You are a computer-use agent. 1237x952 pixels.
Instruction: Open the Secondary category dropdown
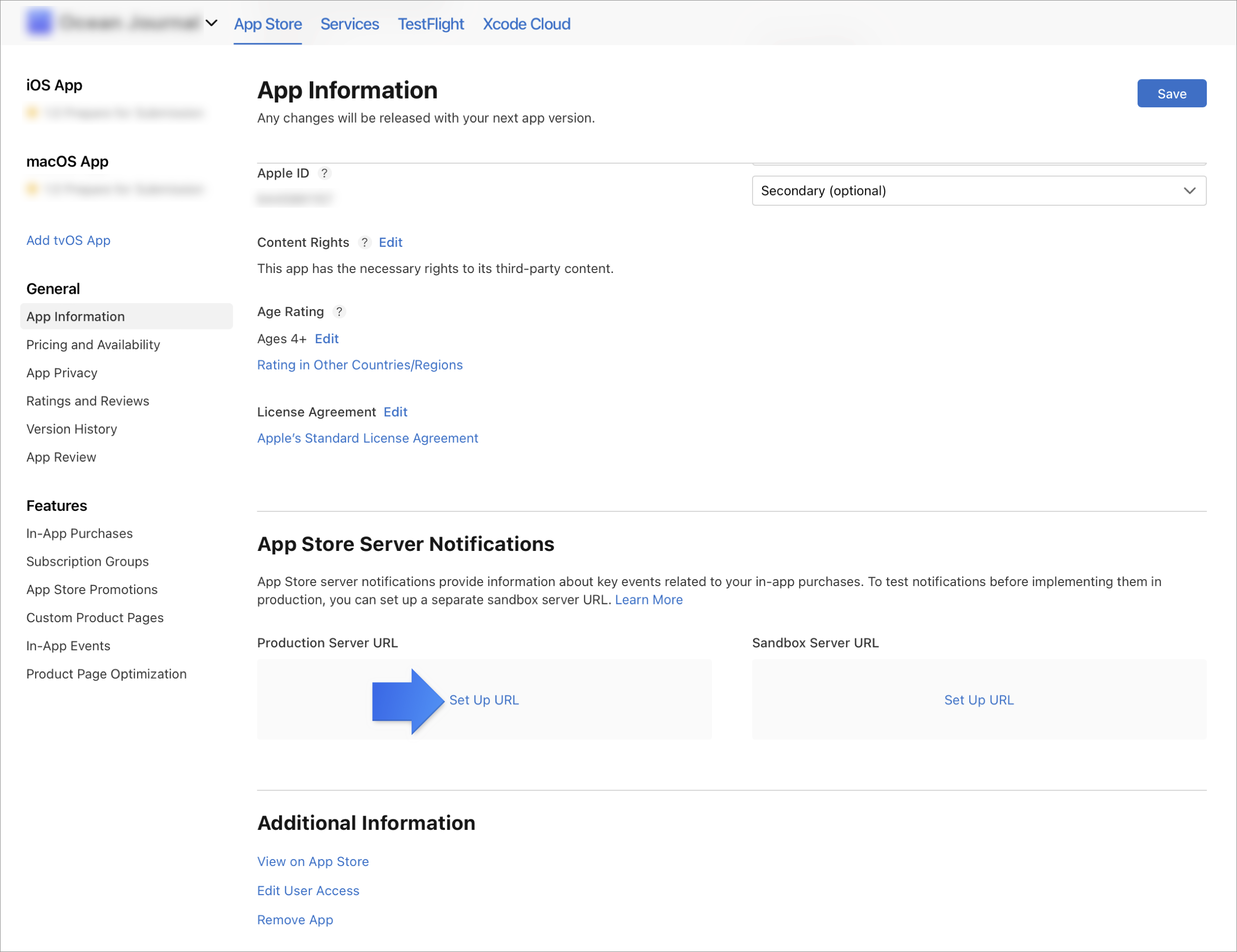click(979, 190)
